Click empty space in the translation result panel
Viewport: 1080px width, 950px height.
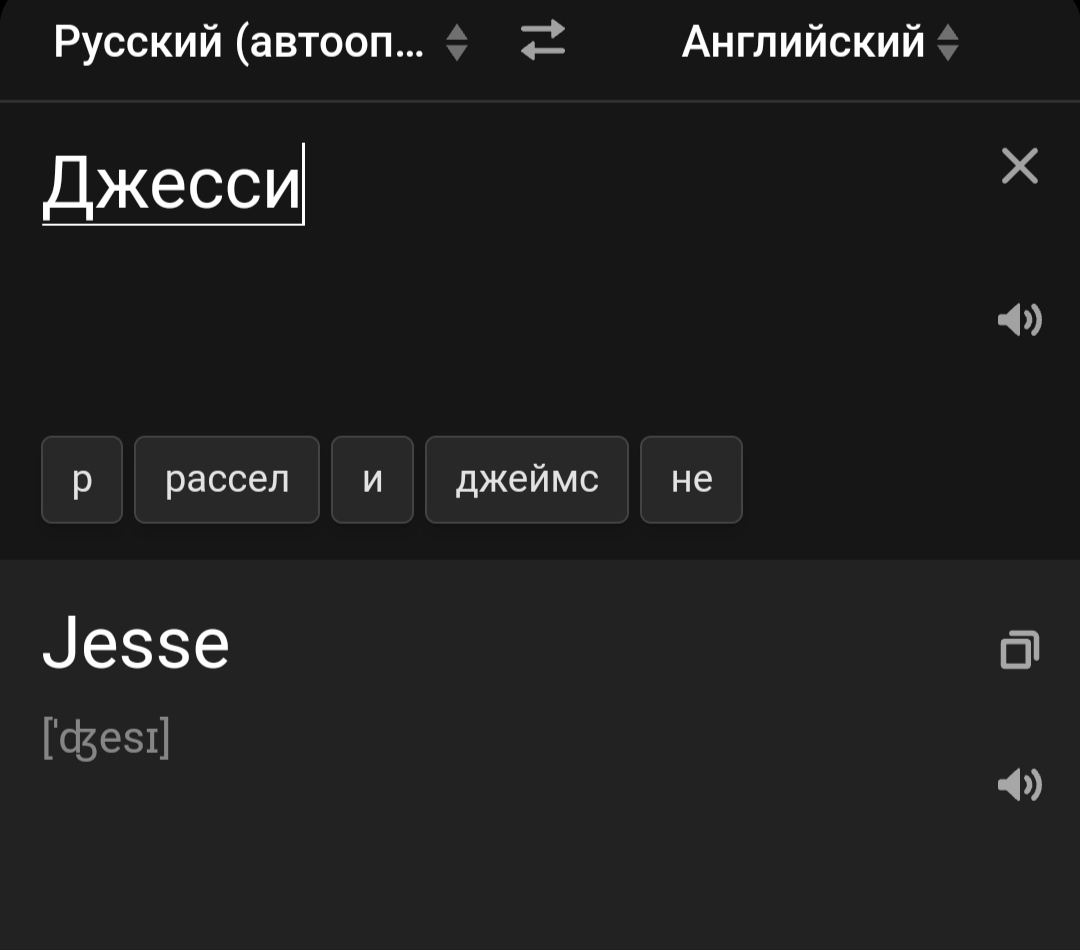pyautogui.click(x=500, y=860)
